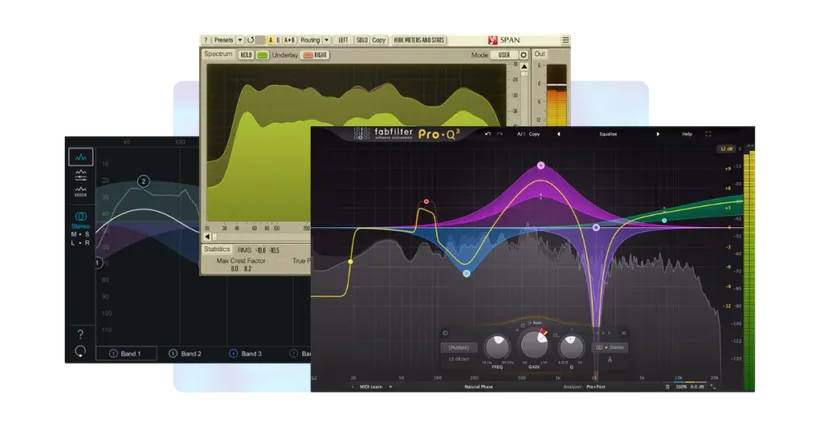This screenshot has height=430, width=840.
Task: Click the green spectrum color swatch in SPAN
Action: click(x=262, y=55)
